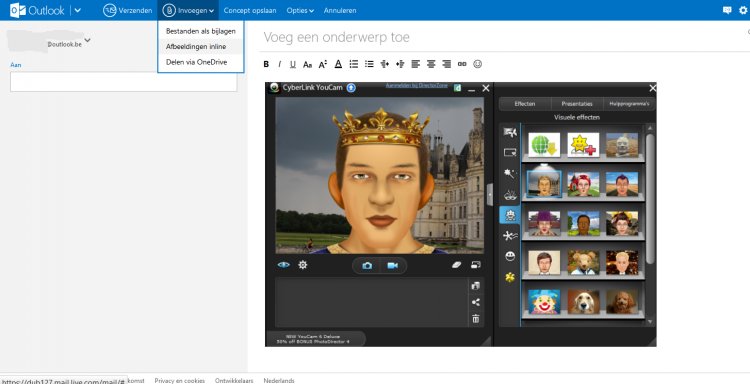Expand the Outlook app switcher arrow
Viewport: 750px width, 384px height.
click(x=78, y=10)
